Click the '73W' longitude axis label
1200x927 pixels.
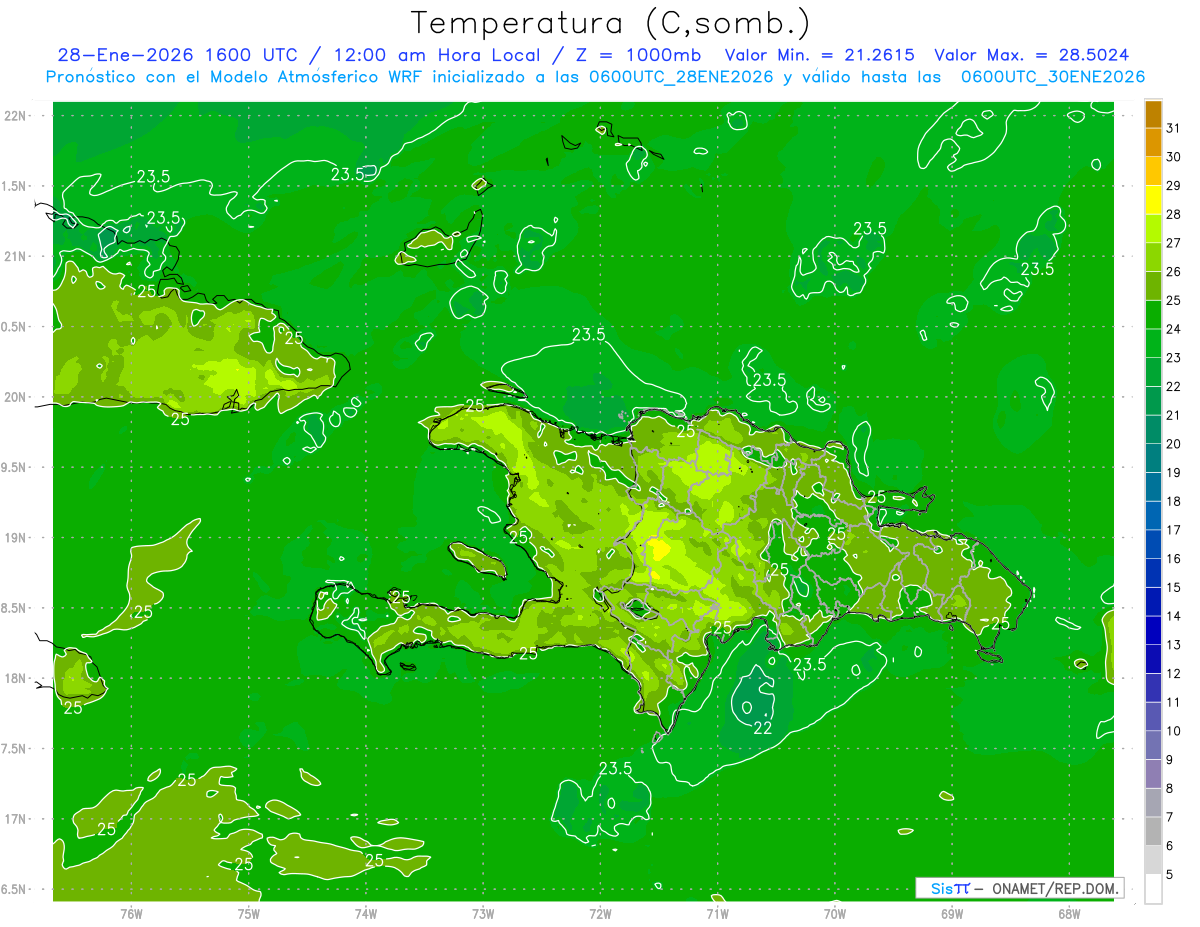tap(483, 913)
